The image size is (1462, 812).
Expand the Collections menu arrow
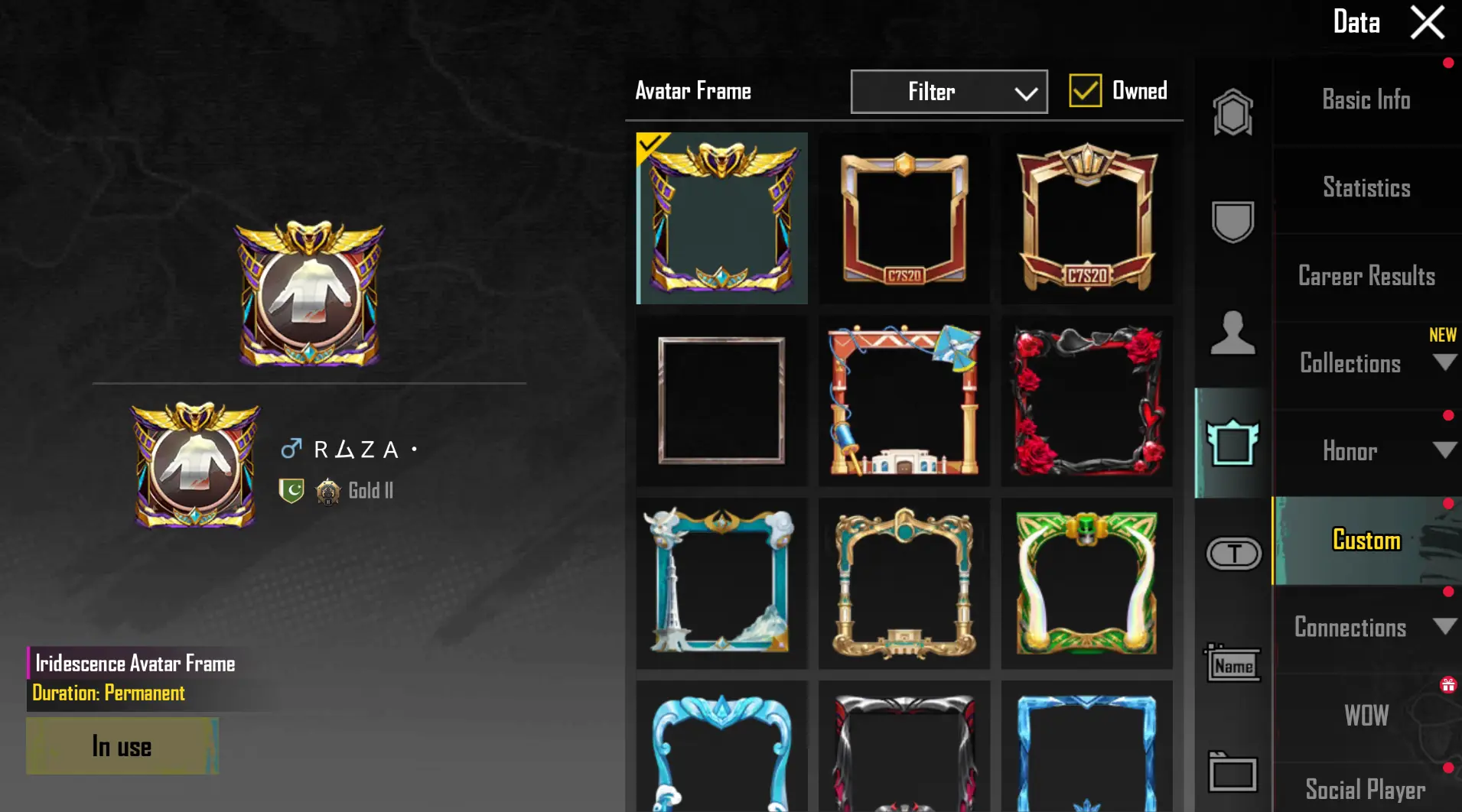click(x=1444, y=362)
